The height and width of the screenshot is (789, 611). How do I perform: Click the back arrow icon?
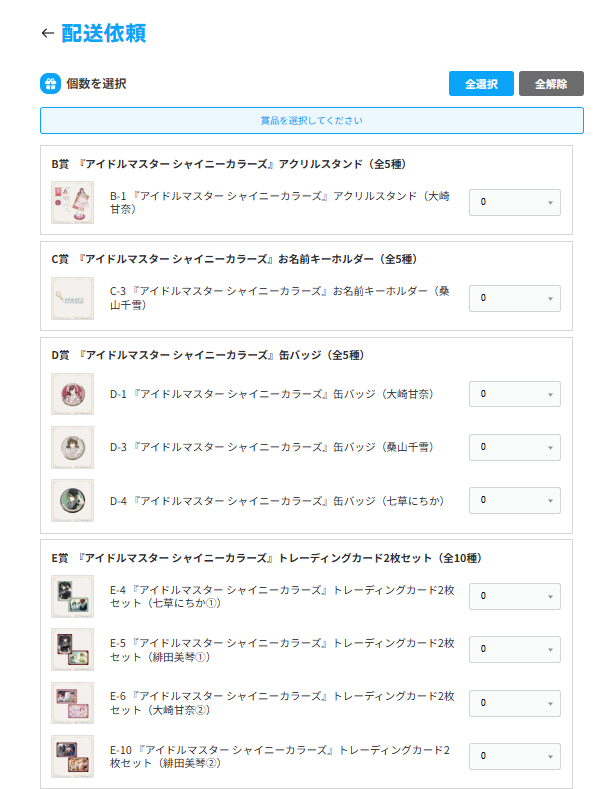click(47, 33)
